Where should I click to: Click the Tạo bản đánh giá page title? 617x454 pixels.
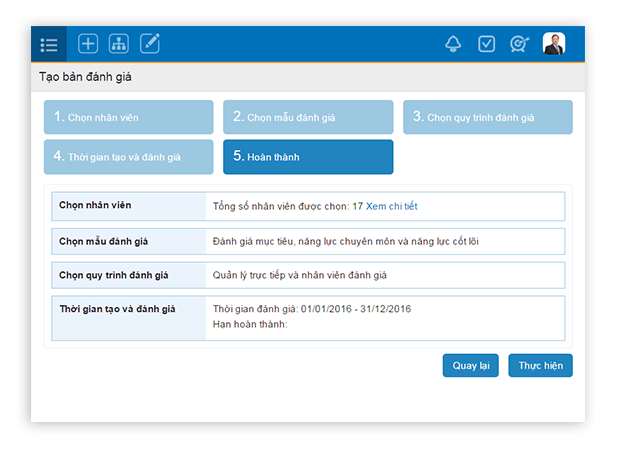tap(85, 77)
